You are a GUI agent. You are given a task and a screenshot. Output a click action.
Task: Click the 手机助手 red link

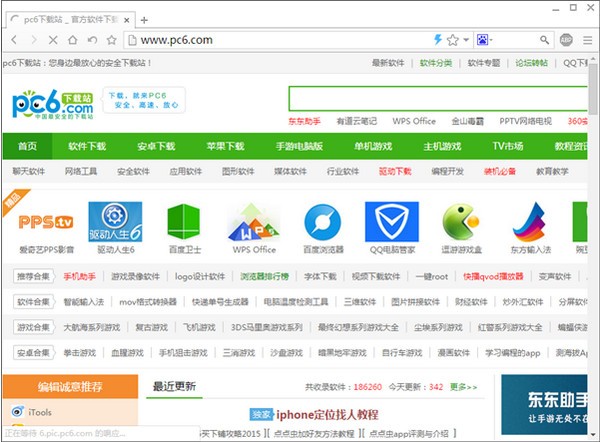pos(80,275)
